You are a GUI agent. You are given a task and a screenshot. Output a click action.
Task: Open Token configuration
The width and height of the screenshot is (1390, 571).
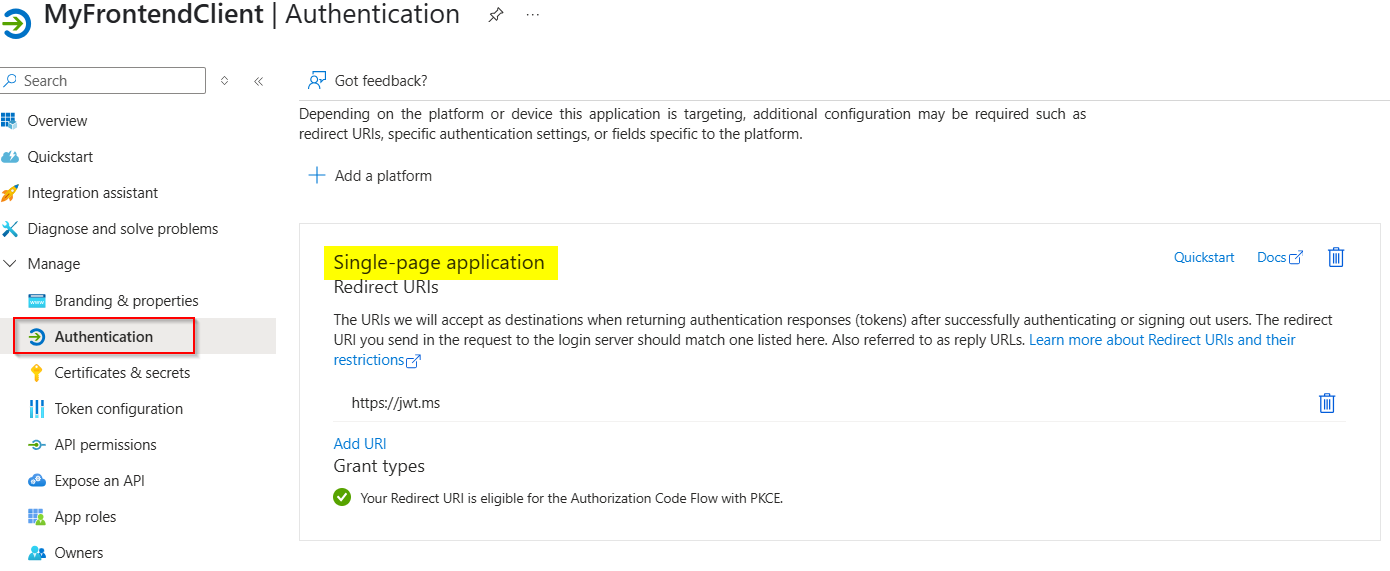(119, 409)
